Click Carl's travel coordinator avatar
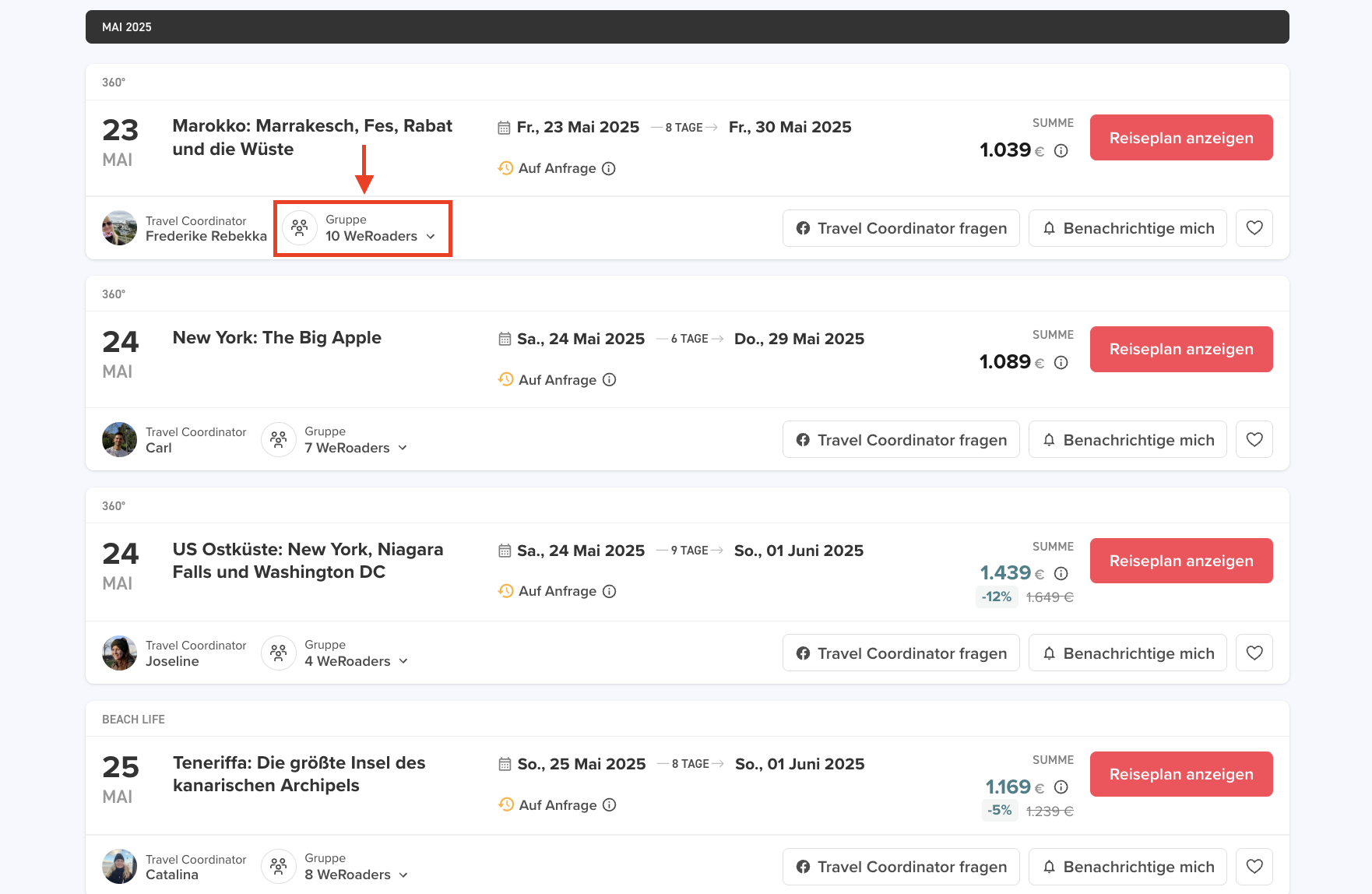The width and height of the screenshot is (1372, 894). (x=119, y=440)
